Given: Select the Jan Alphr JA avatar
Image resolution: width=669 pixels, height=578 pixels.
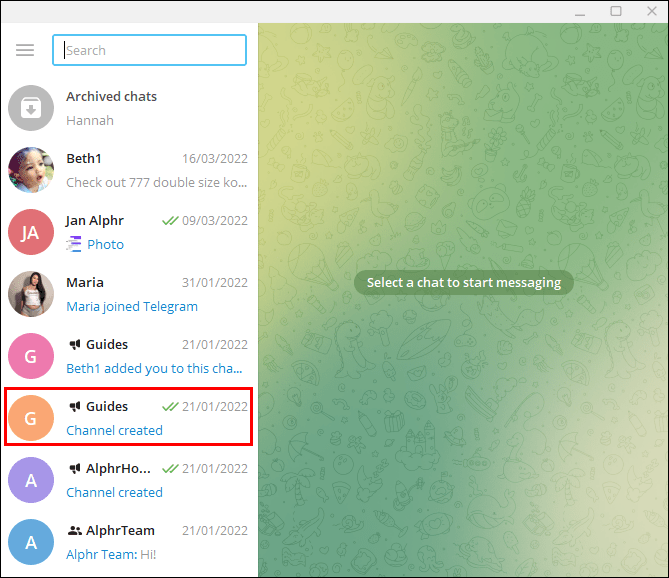Looking at the screenshot, I should (x=31, y=232).
